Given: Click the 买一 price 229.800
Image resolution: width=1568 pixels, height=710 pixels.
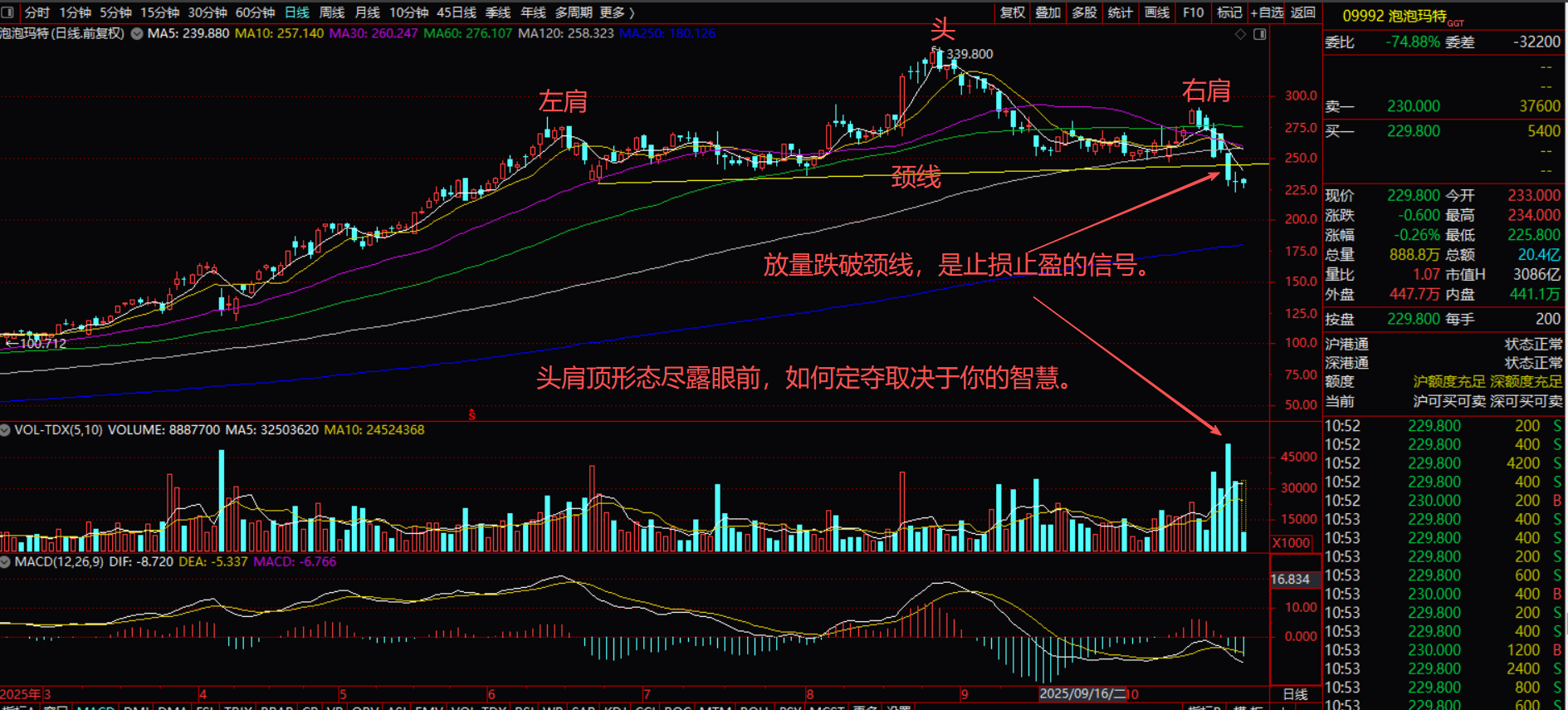Looking at the screenshot, I should point(1414,131).
